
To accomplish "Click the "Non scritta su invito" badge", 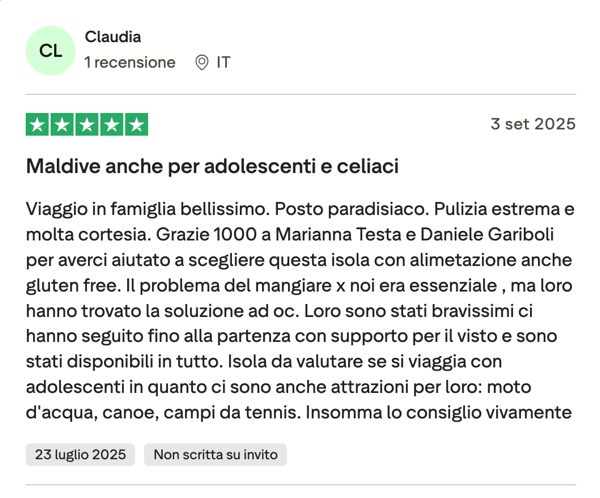I will (x=215, y=454).
